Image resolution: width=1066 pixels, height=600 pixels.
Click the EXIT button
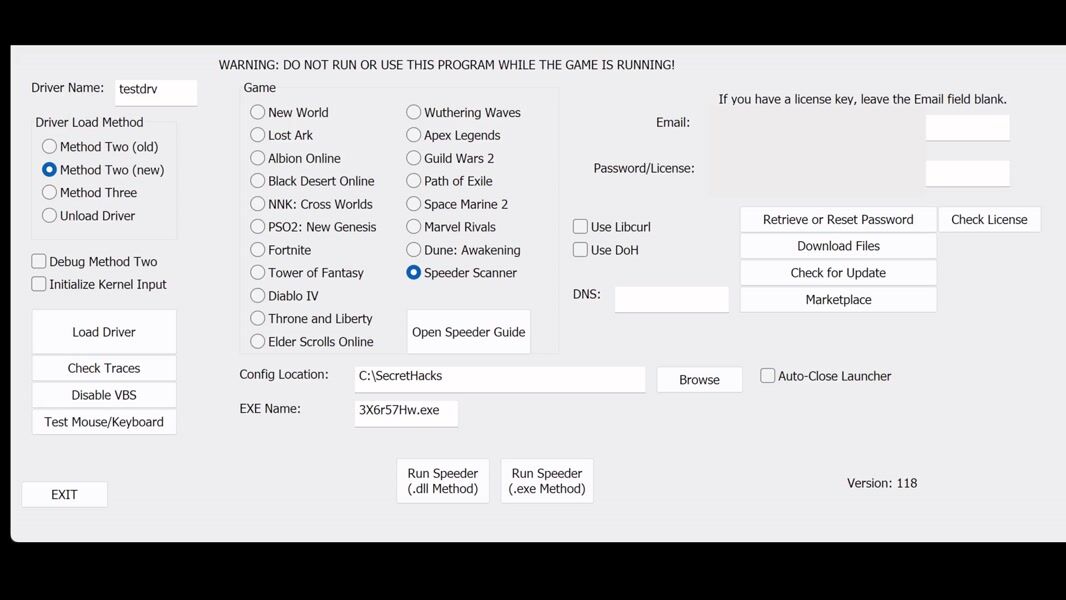click(x=64, y=494)
